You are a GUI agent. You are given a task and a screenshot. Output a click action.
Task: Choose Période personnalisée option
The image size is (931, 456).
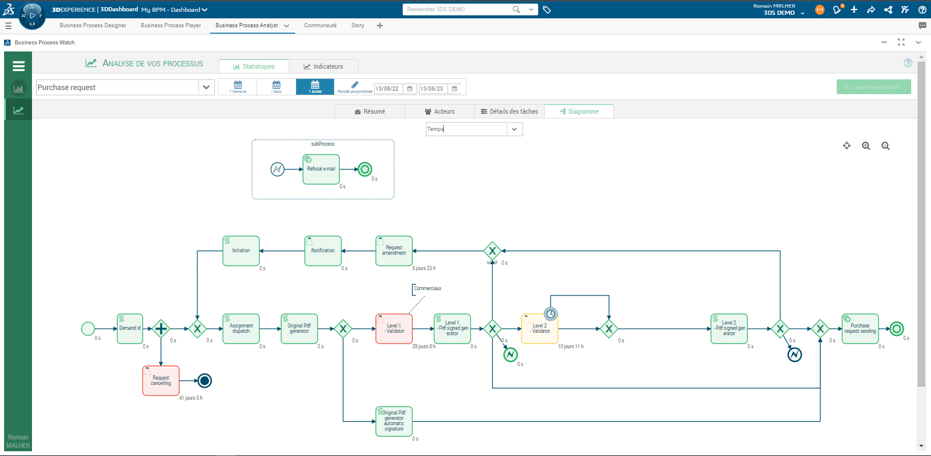(354, 87)
